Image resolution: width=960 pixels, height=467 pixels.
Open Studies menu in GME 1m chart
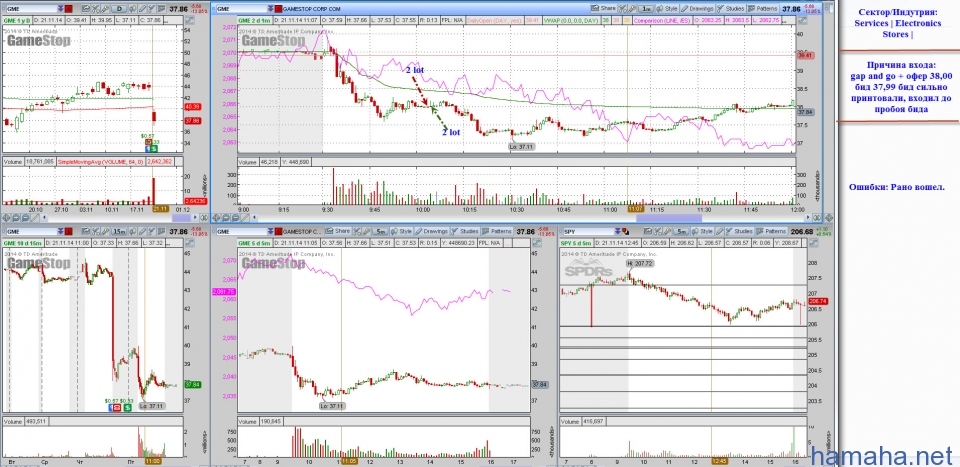point(730,9)
